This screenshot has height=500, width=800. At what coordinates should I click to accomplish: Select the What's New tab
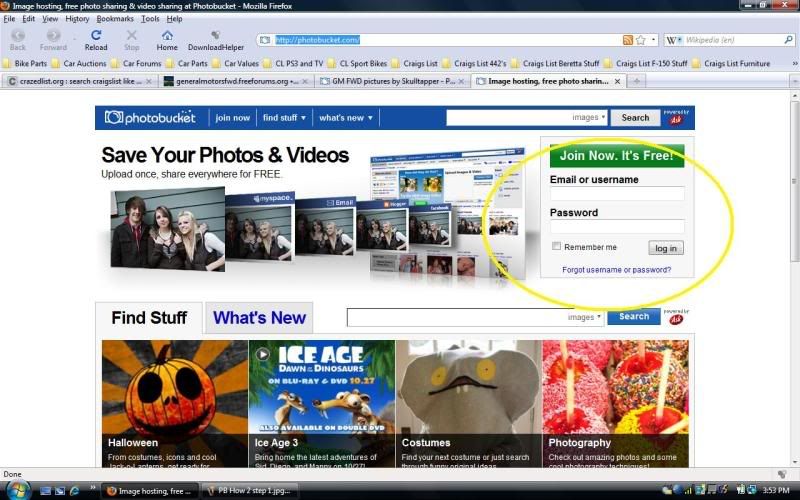[259, 317]
